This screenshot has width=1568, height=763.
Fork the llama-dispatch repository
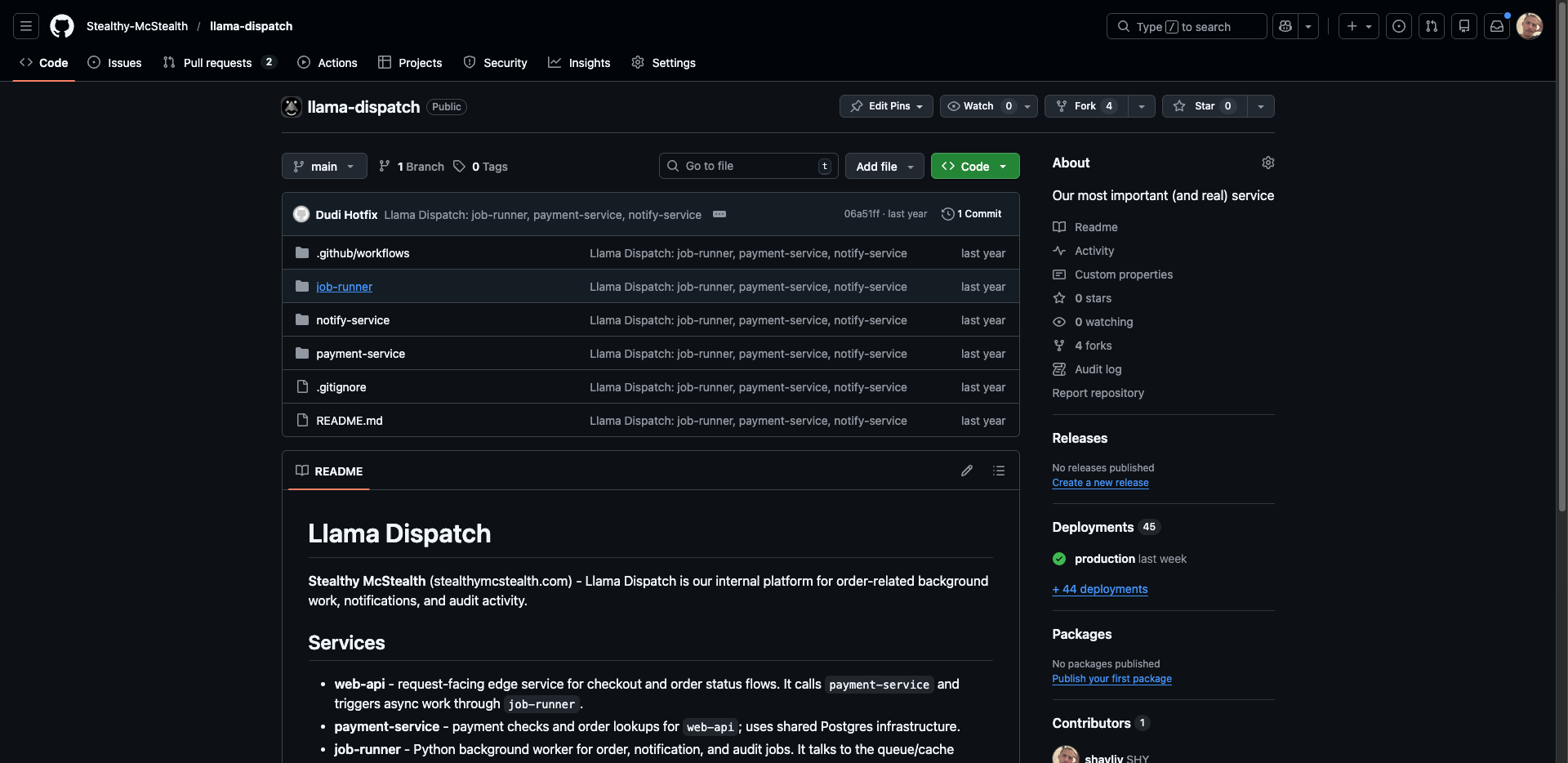1086,106
